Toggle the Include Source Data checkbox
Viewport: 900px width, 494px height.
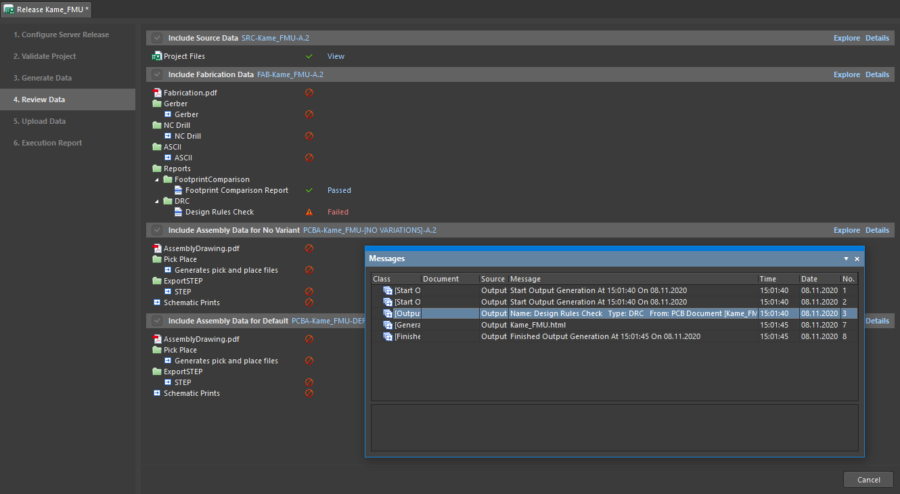pyautogui.click(x=157, y=38)
